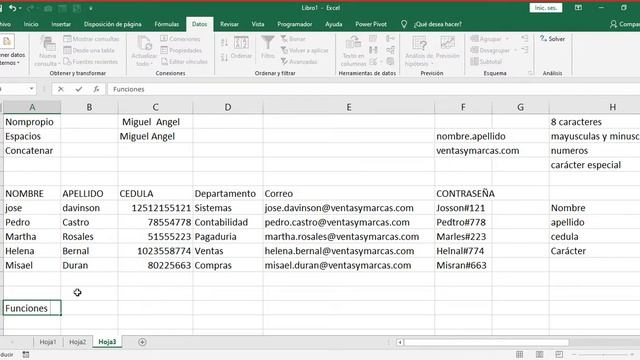The image size is (640, 360).
Task: Select the column C header
Action: (155, 107)
